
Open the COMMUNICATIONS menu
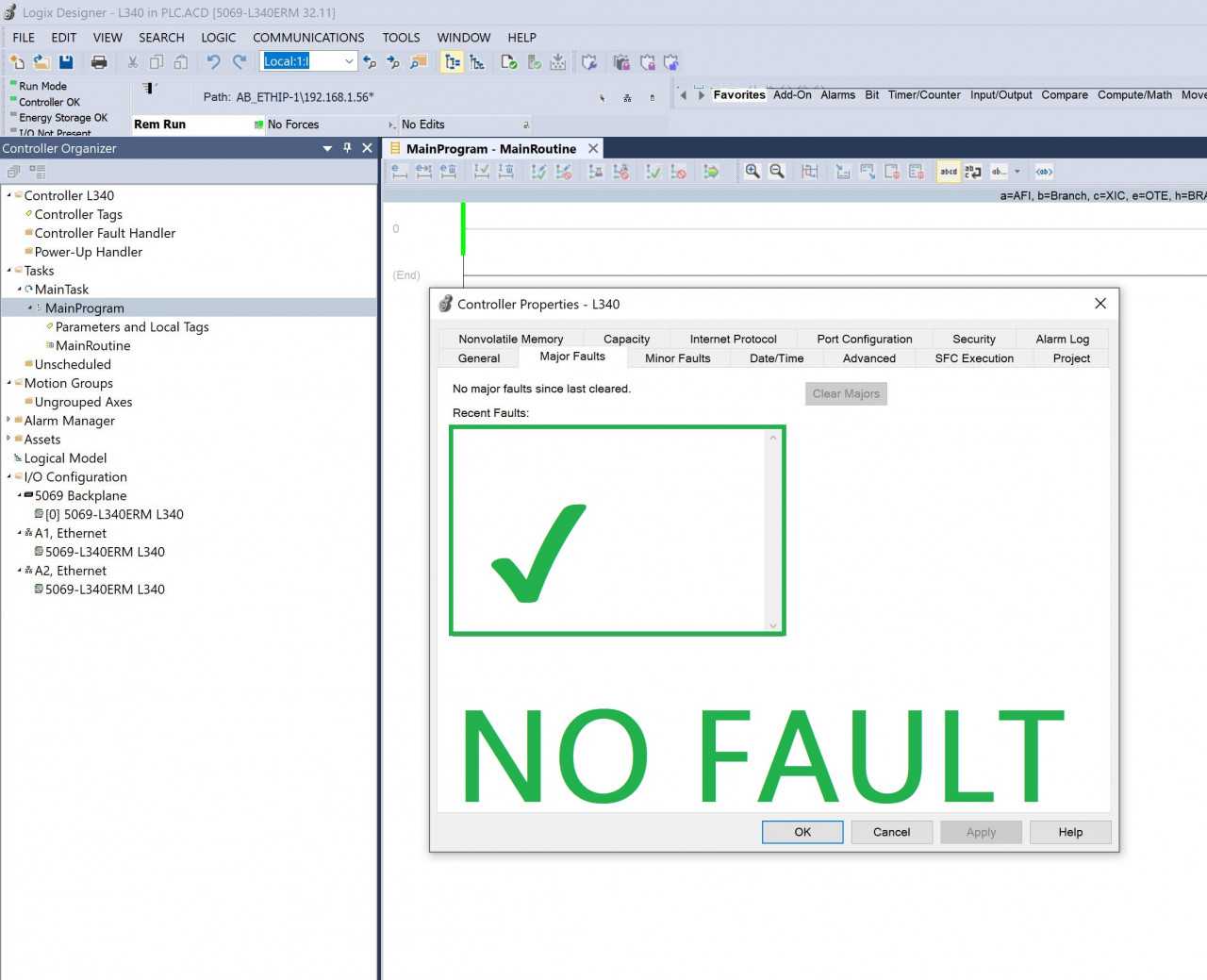click(308, 38)
